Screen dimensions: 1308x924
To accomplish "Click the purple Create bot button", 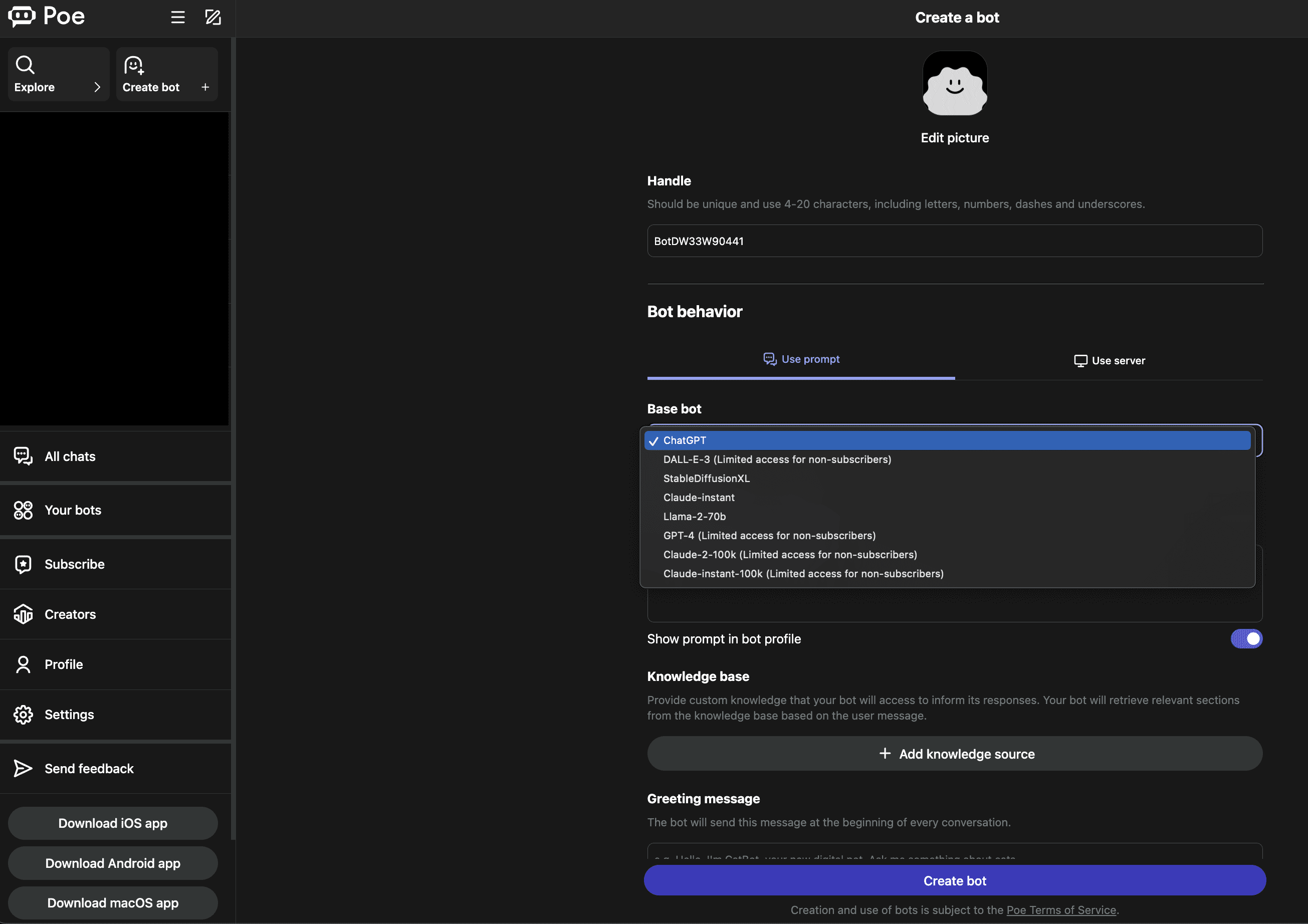I will (954, 881).
